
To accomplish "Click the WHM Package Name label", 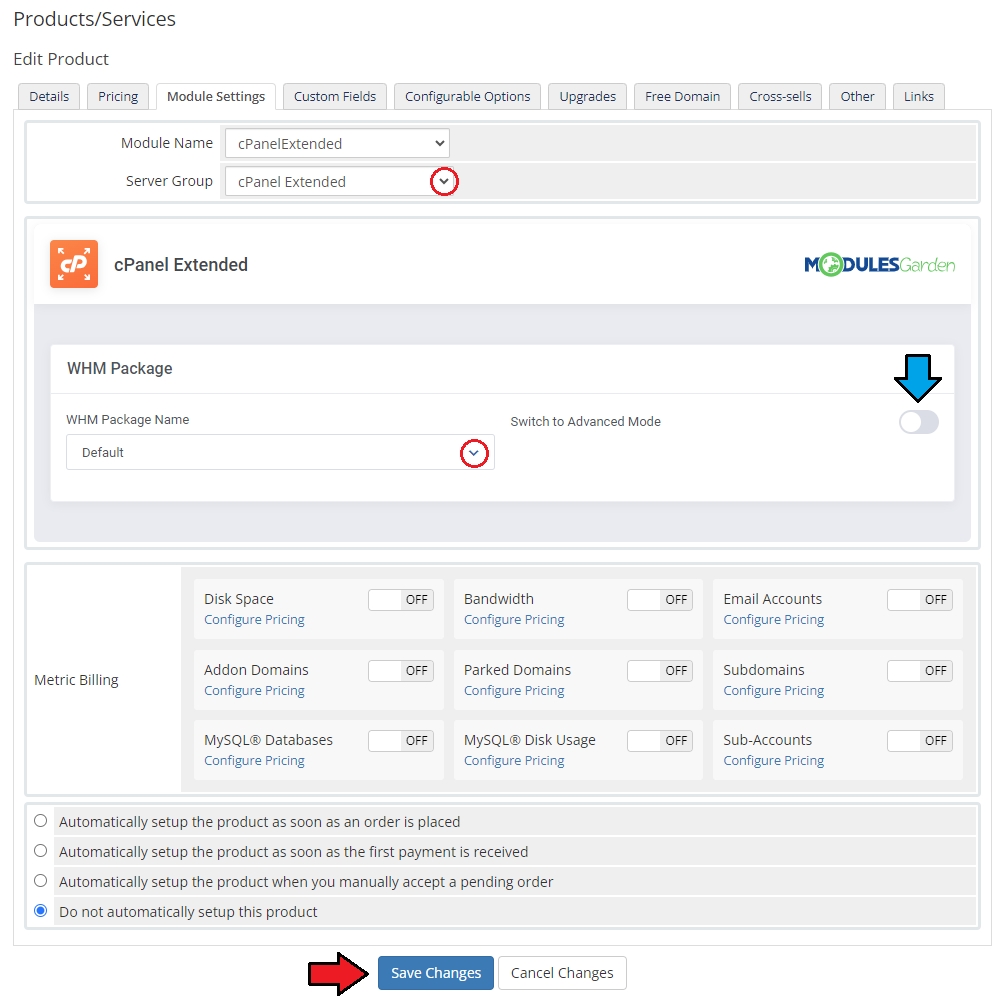I will point(128,420).
